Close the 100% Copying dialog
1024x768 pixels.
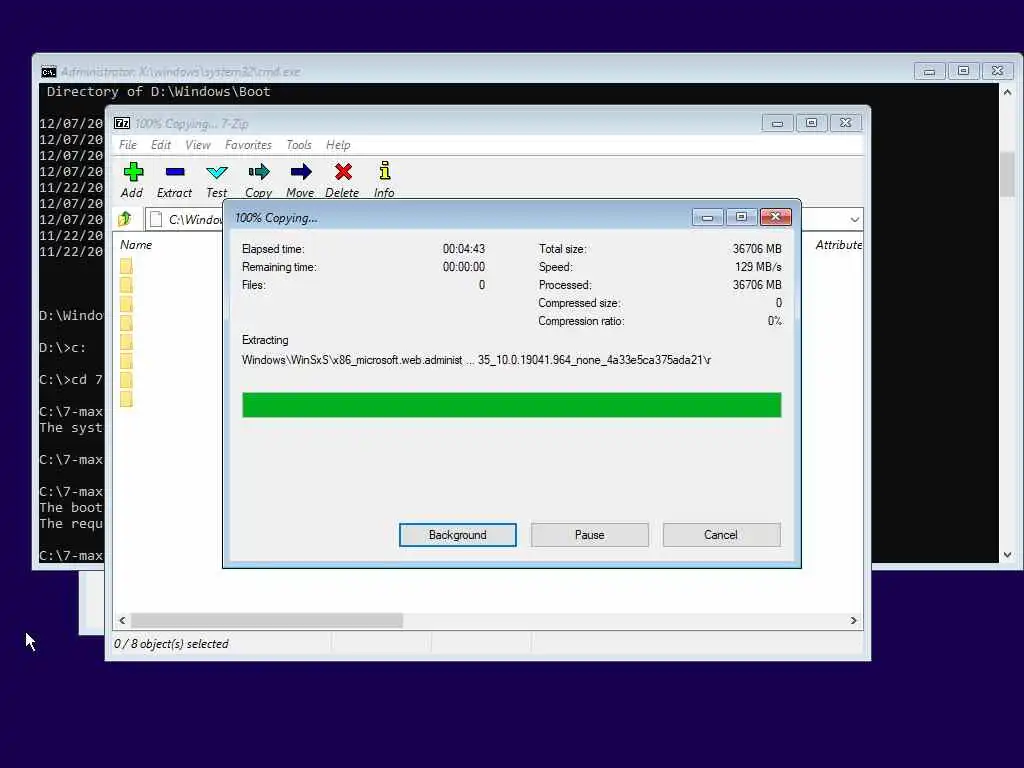click(x=776, y=217)
